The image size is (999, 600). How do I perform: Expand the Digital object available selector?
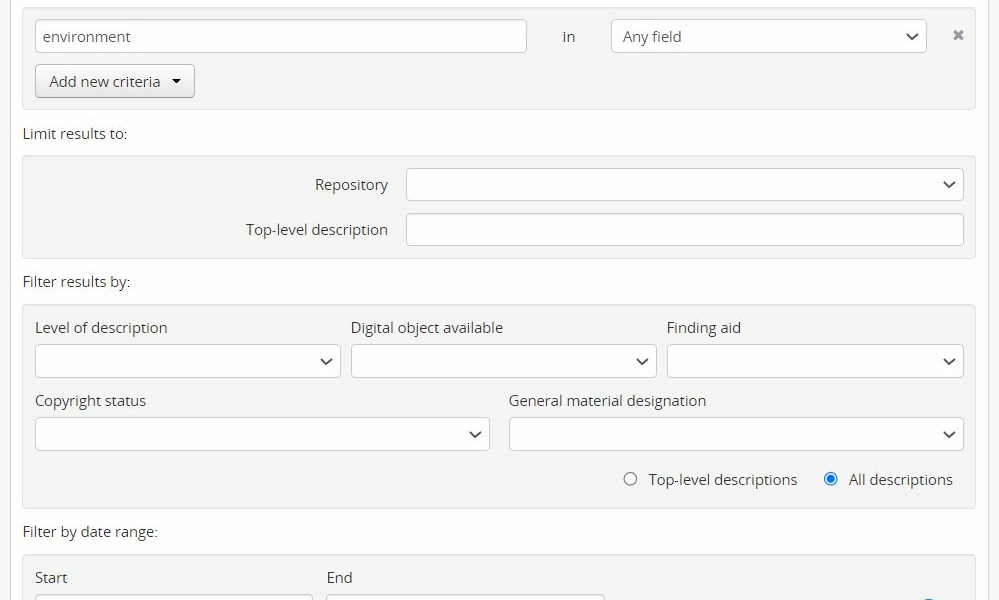coord(503,361)
